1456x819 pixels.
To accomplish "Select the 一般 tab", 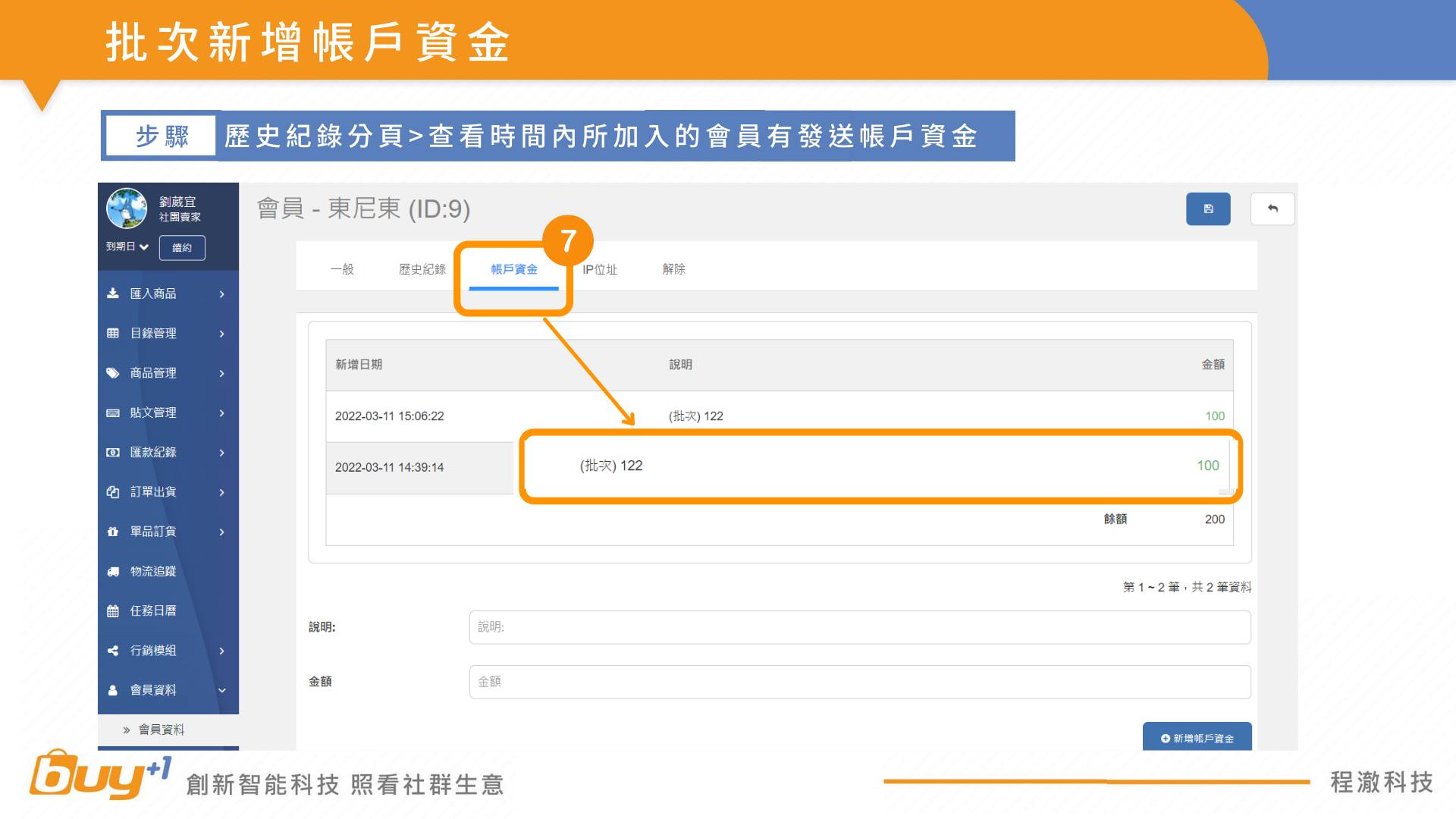I will pos(342,269).
